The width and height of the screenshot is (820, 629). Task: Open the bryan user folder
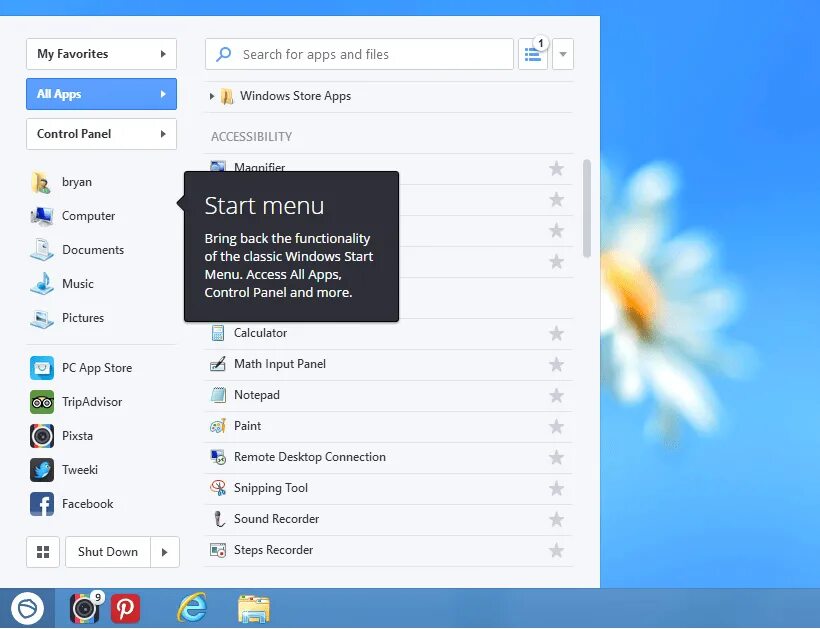click(x=62, y=182)
